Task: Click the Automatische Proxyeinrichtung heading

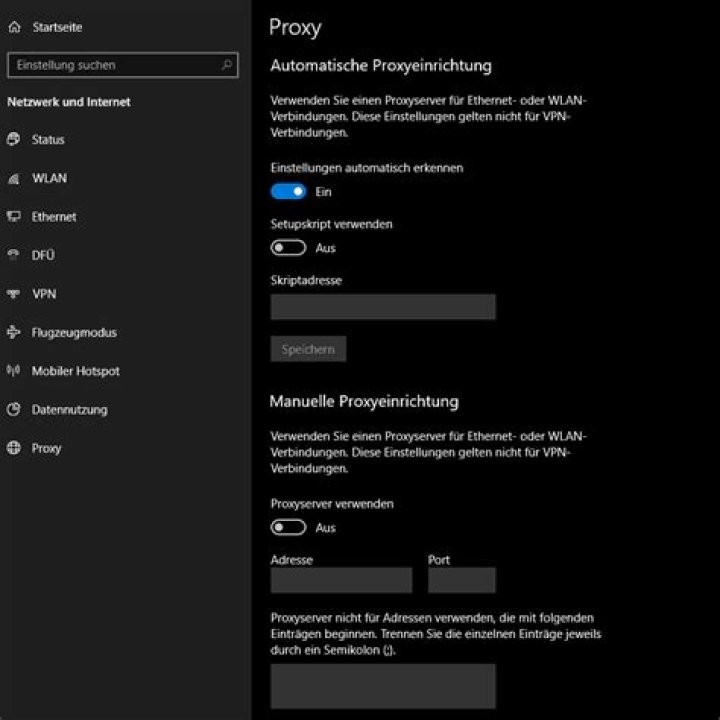Action: point(381,66)
